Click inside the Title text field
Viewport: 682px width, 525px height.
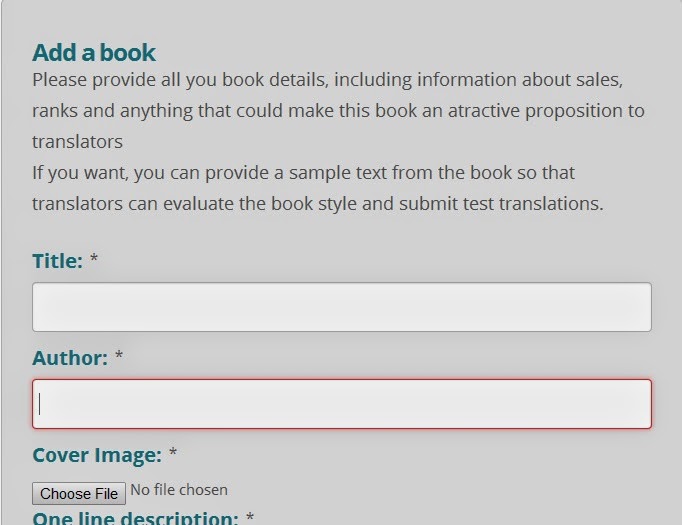[x=342, y=307]
